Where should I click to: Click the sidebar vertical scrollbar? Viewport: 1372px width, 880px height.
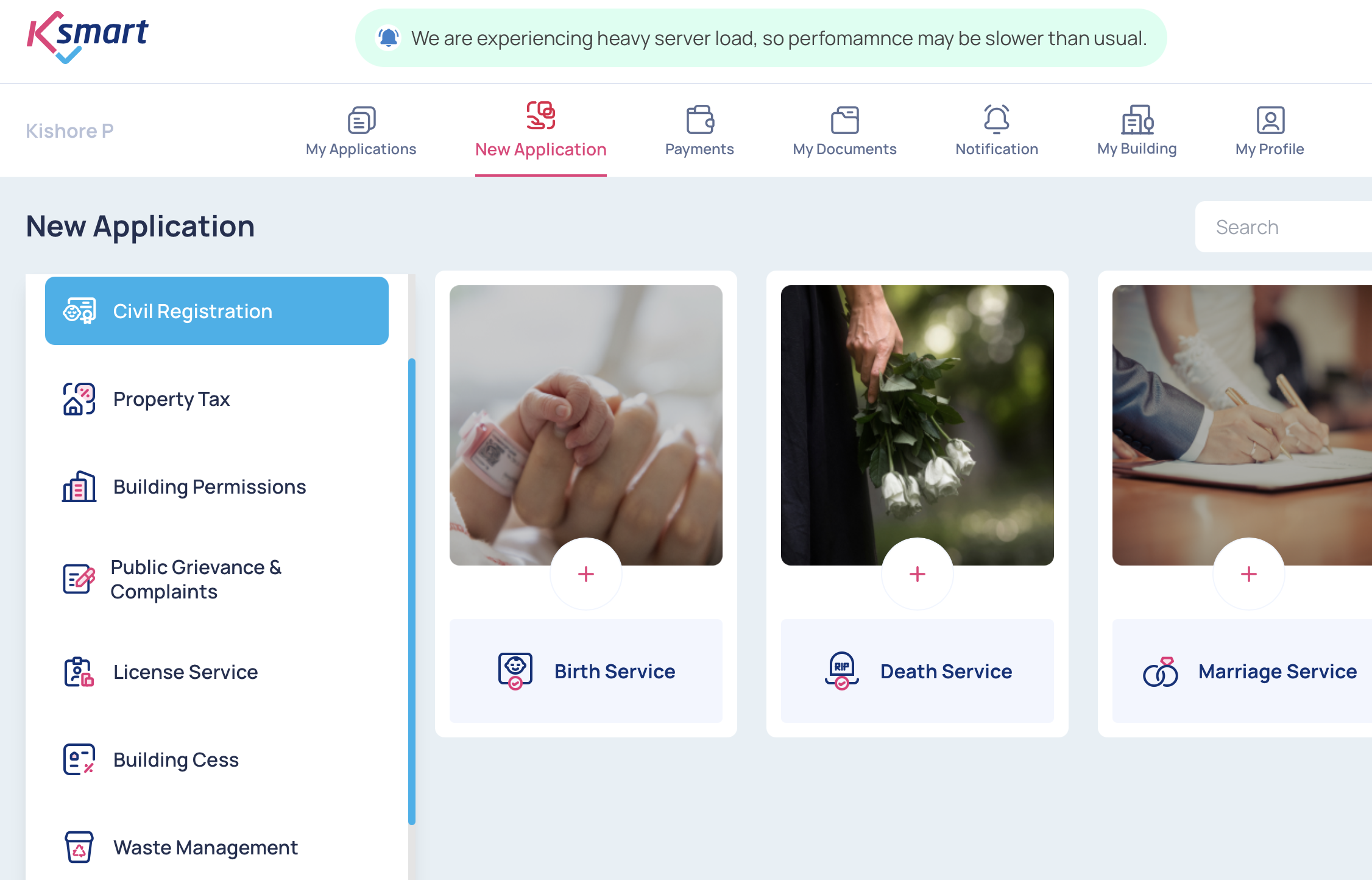(412, 591)
